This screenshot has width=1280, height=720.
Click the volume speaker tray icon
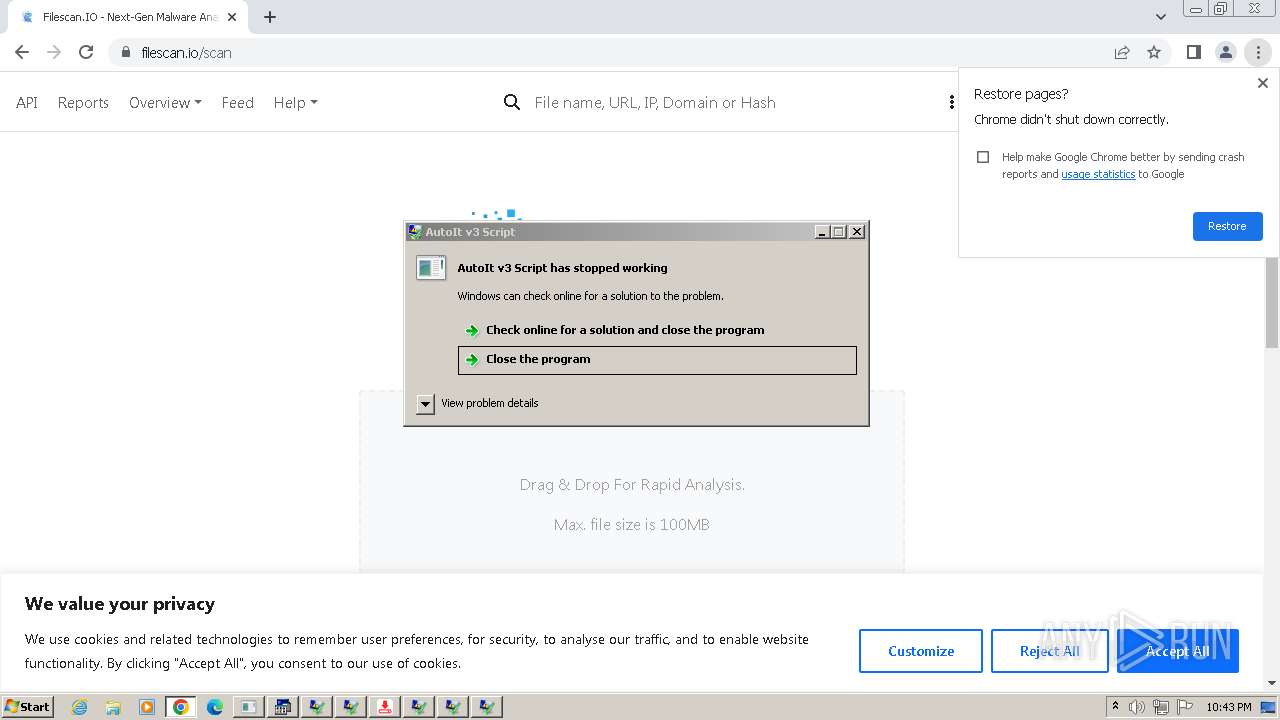click(1137, 707)
